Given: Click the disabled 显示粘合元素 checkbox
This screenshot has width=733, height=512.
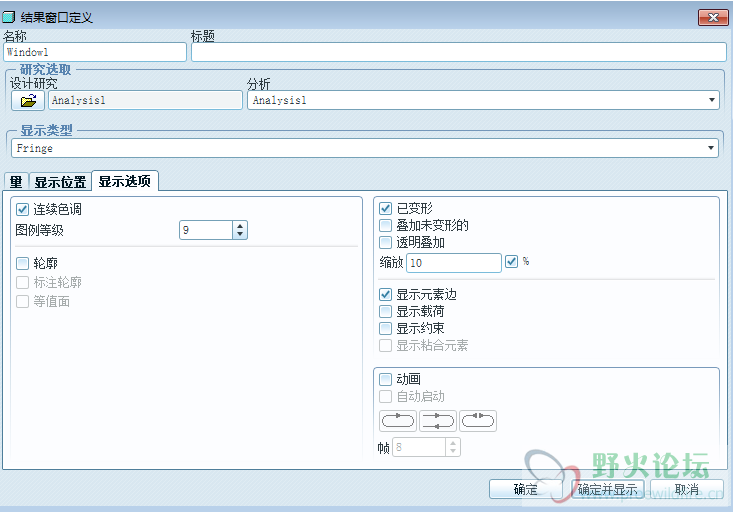Looking at the screenshot, I should point(385,346).
